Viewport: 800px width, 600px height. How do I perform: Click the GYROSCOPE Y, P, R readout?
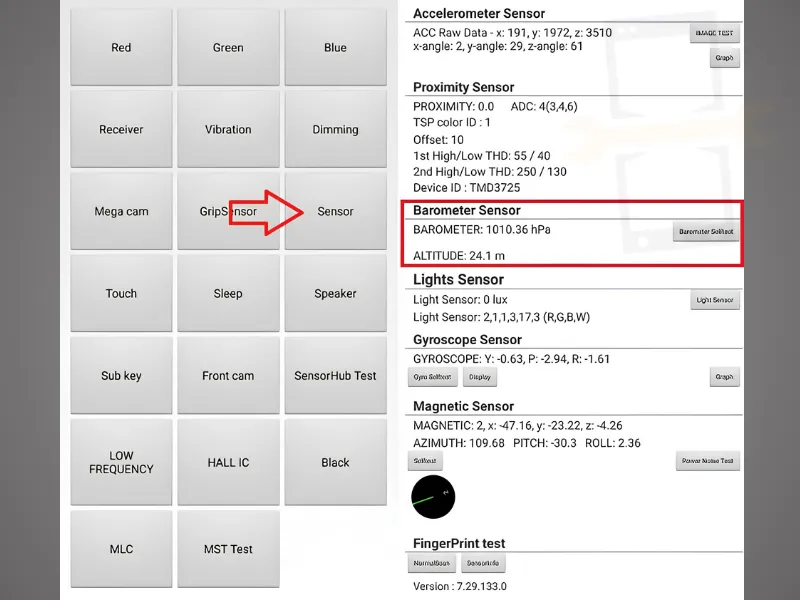point(511,359)
